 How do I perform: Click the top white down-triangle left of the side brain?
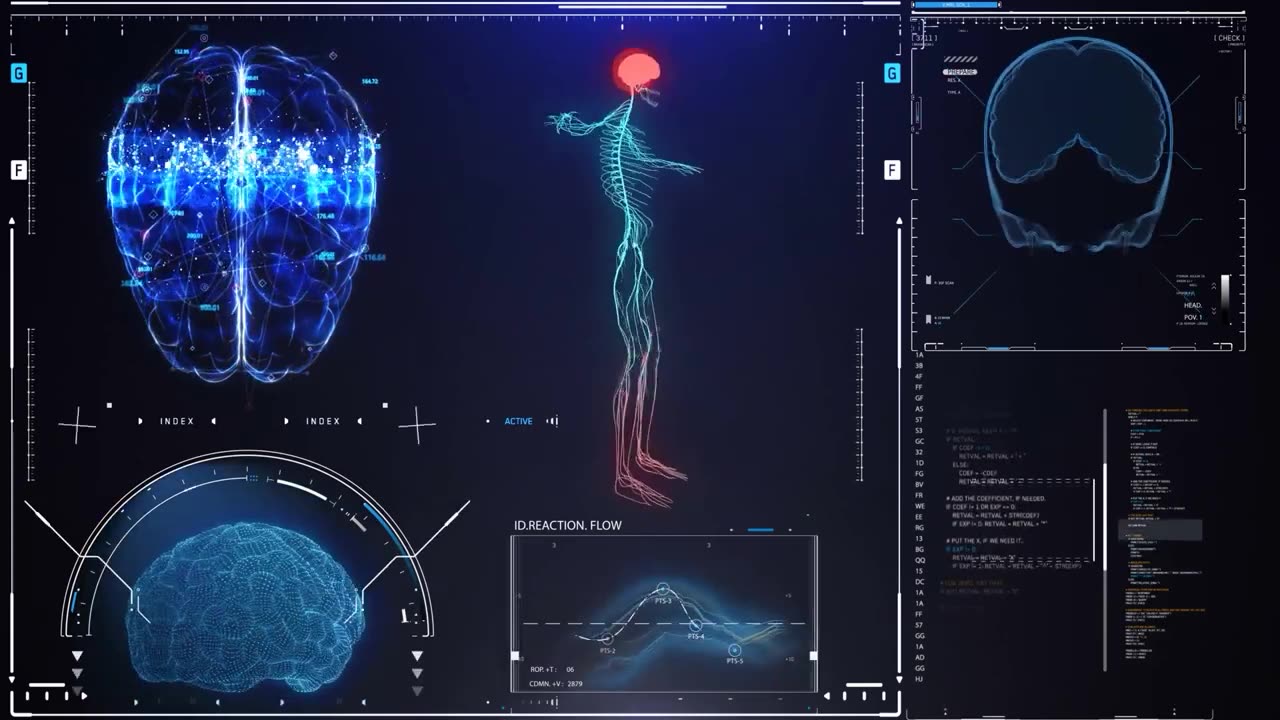(77, 656)
